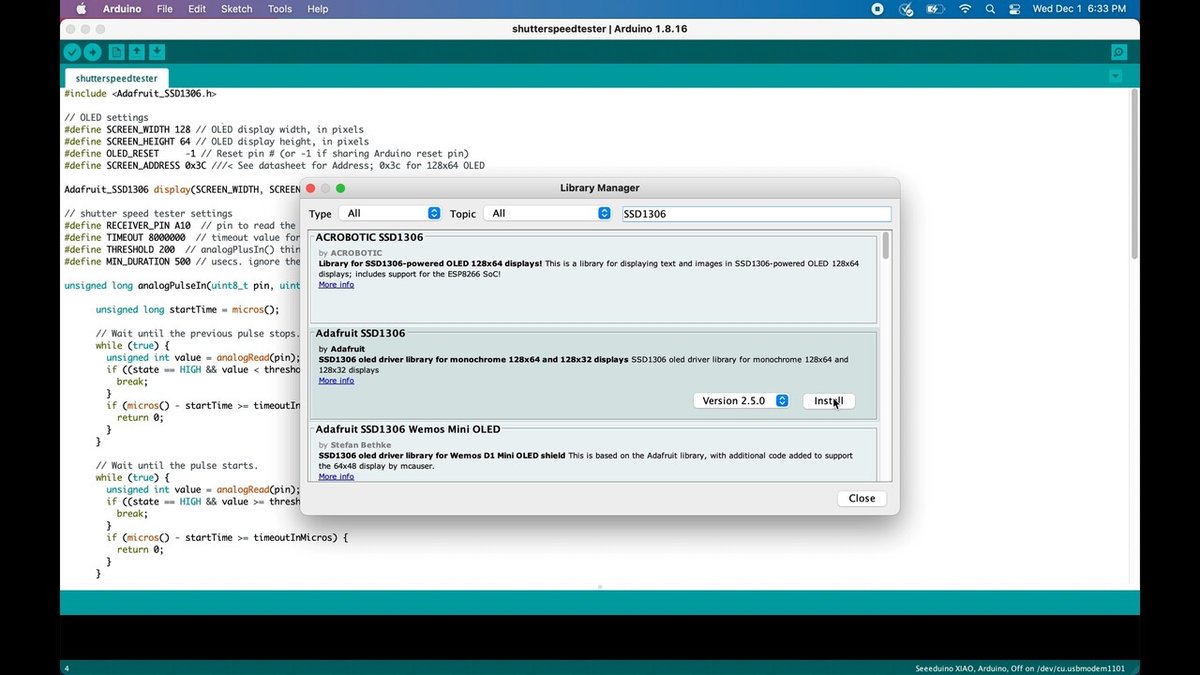This screenshot has width=1200, height=675.
Task: Open the Type dropdown in Library Manager
Action: pos(390,214)
